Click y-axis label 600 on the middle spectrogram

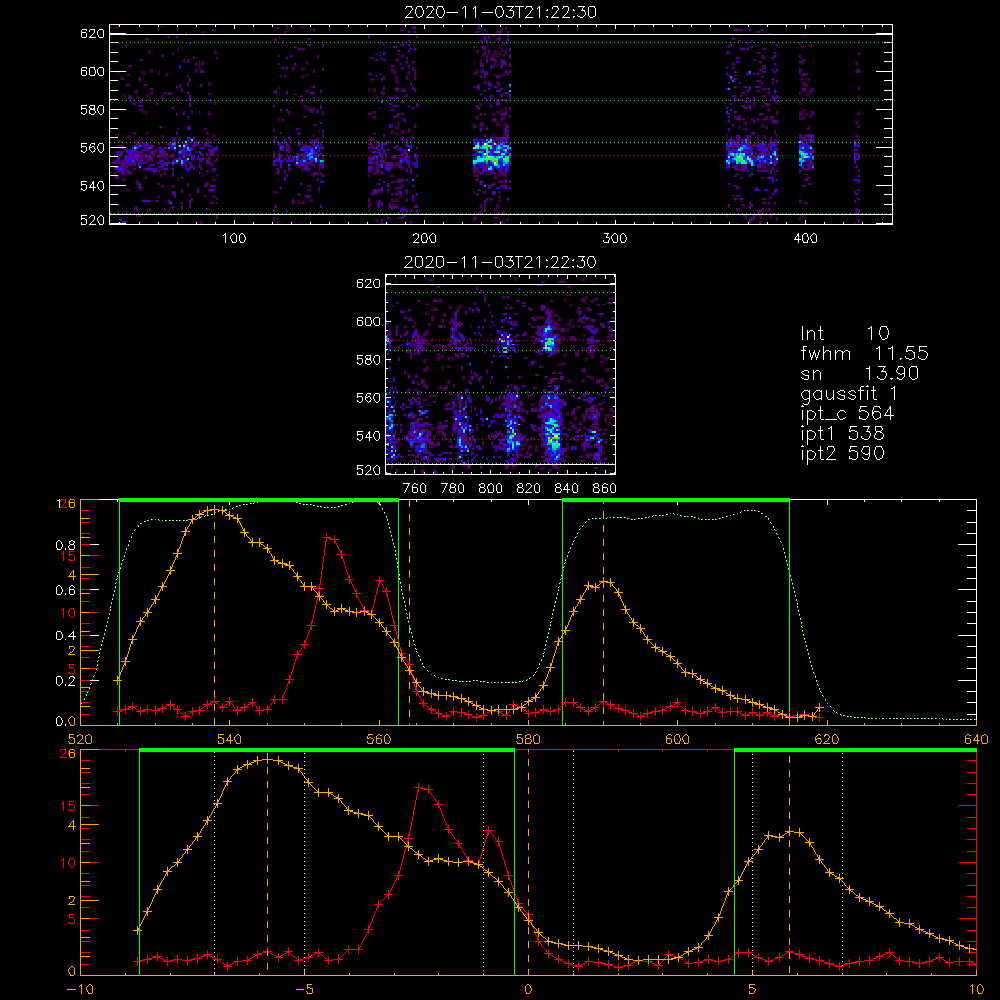coord(368,321)
